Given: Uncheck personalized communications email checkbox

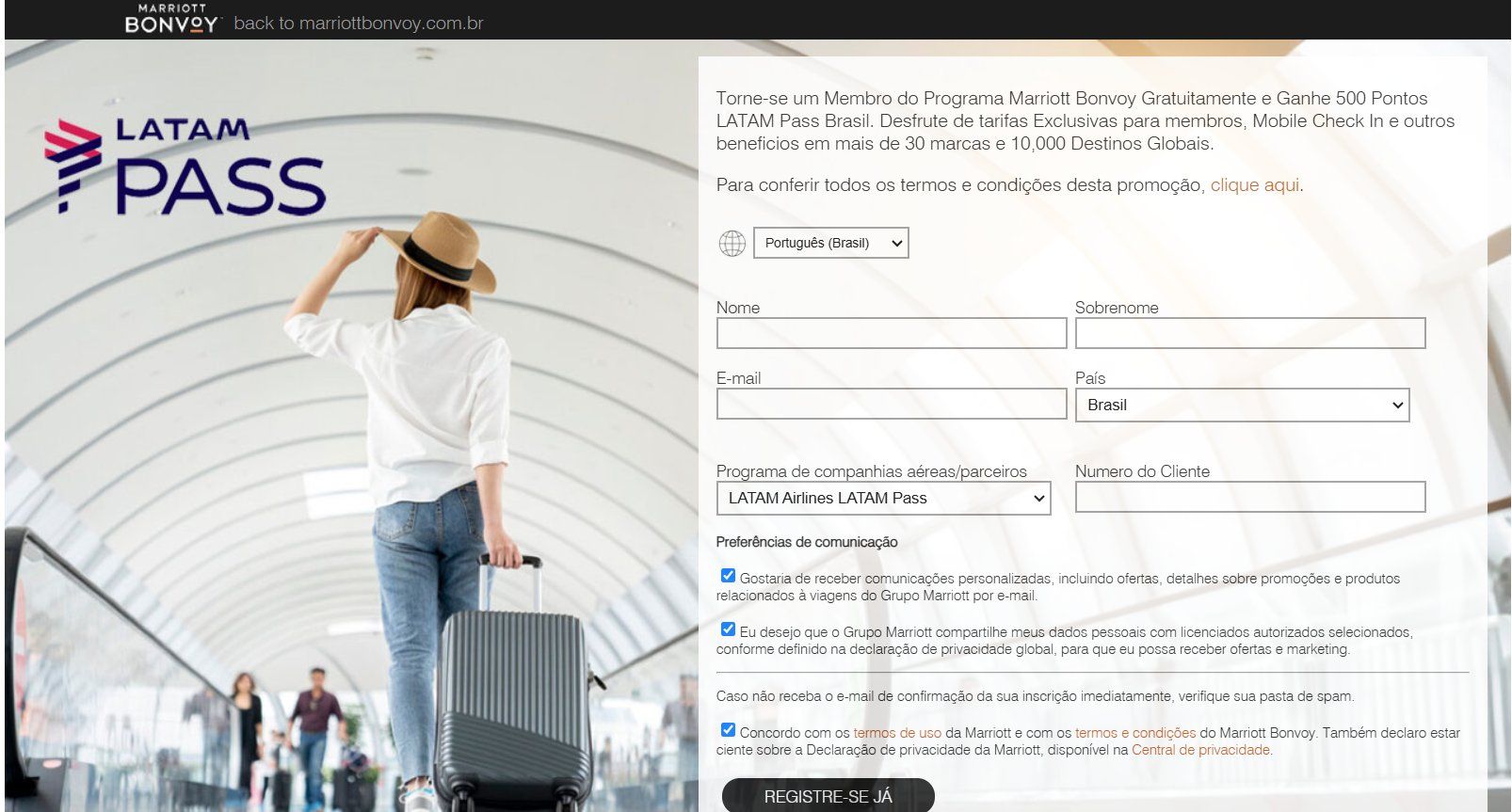Looking at the screenshot, I should tap(728, 576).
